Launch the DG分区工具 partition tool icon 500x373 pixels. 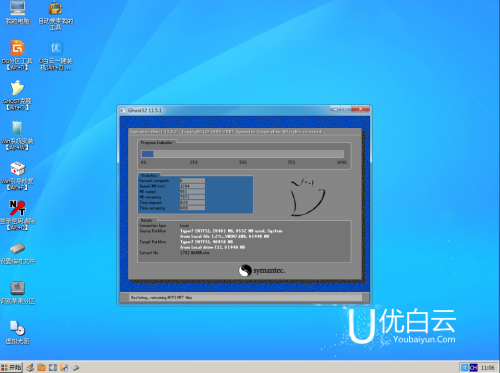17,55
